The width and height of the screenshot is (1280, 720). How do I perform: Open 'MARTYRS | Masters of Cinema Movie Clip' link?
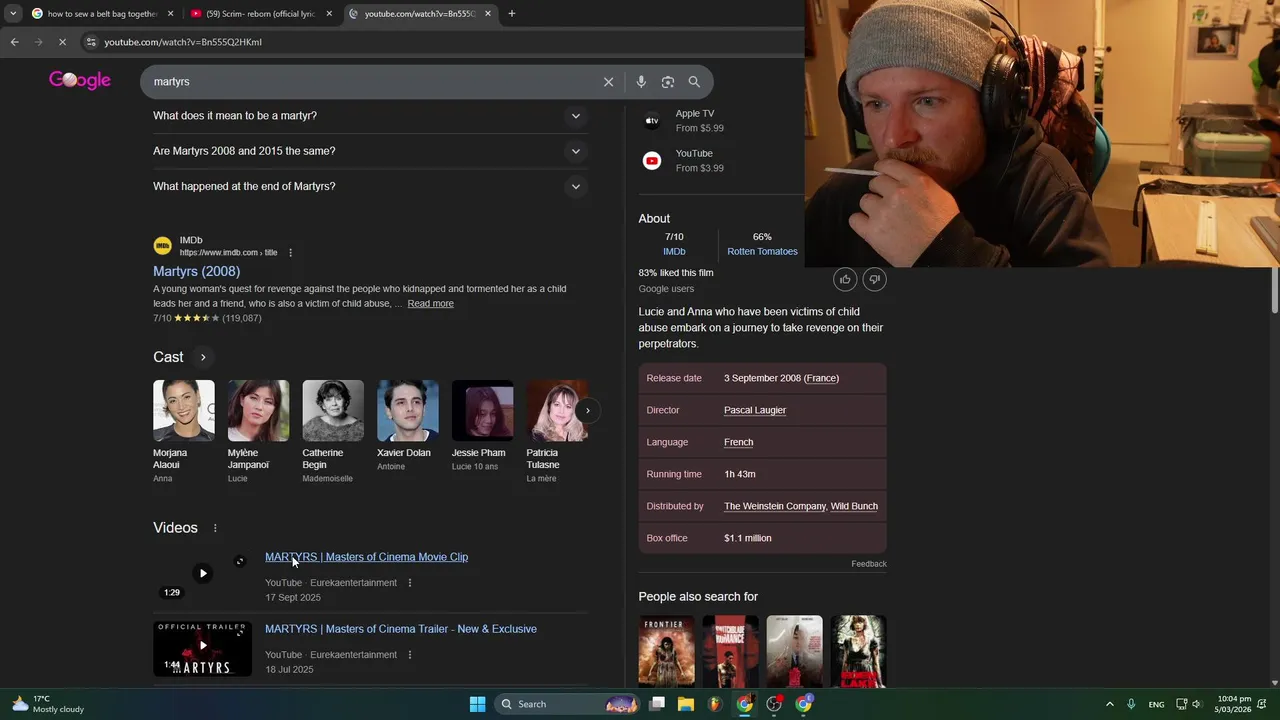coord(366,557)
